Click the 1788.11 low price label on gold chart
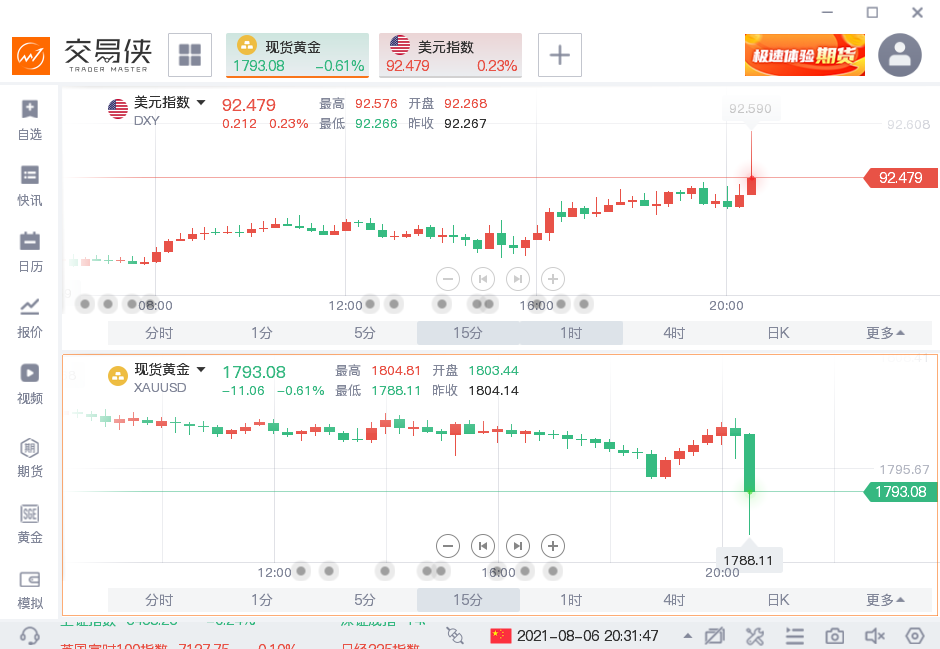The height and width of the screenshot is (649, 940). coord(748,560)
